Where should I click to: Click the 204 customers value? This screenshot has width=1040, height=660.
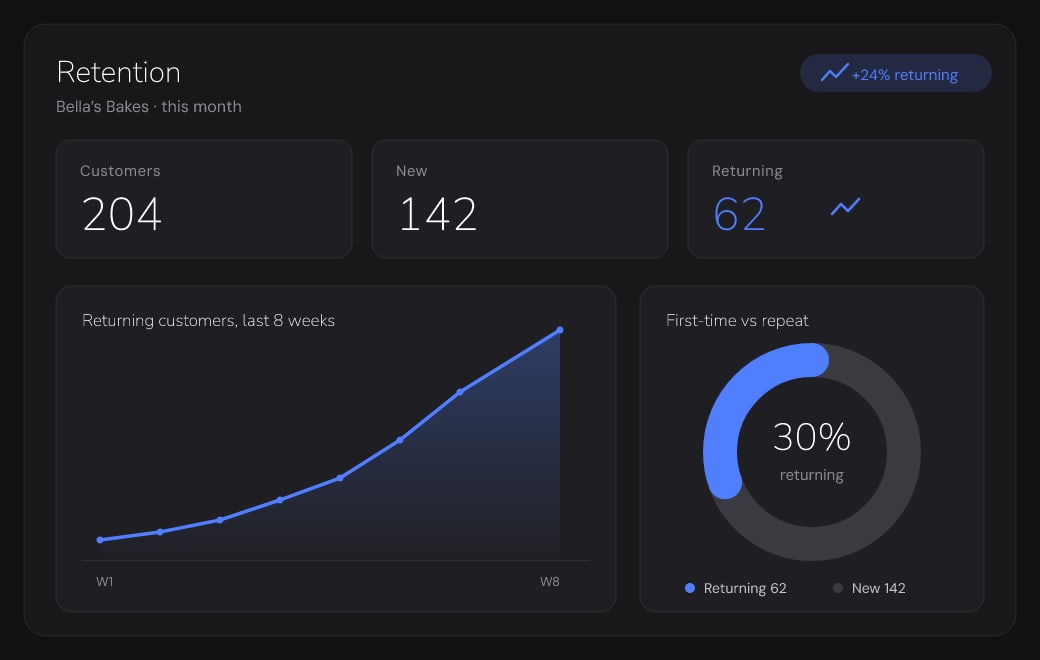tap(122, 214)
